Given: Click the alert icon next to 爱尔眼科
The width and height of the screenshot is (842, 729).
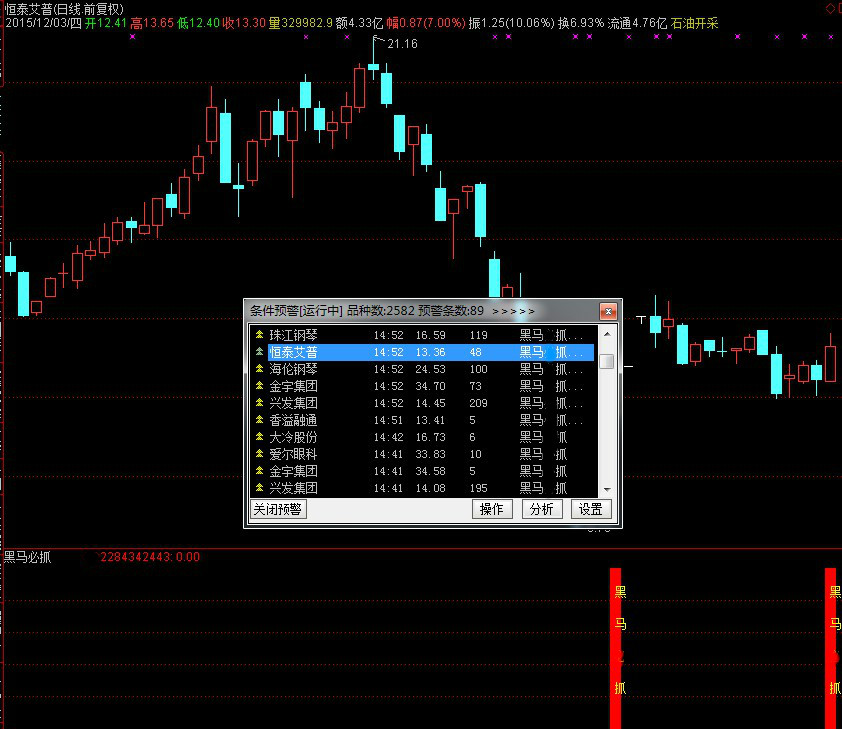Looking at the screenshot, I should coord(259,454).
